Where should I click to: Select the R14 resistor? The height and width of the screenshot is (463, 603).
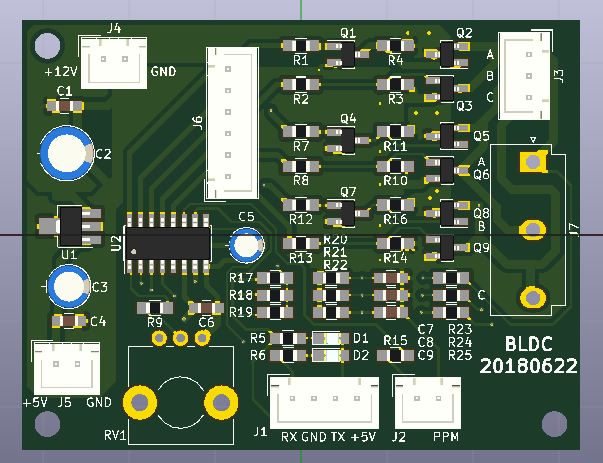395,243
